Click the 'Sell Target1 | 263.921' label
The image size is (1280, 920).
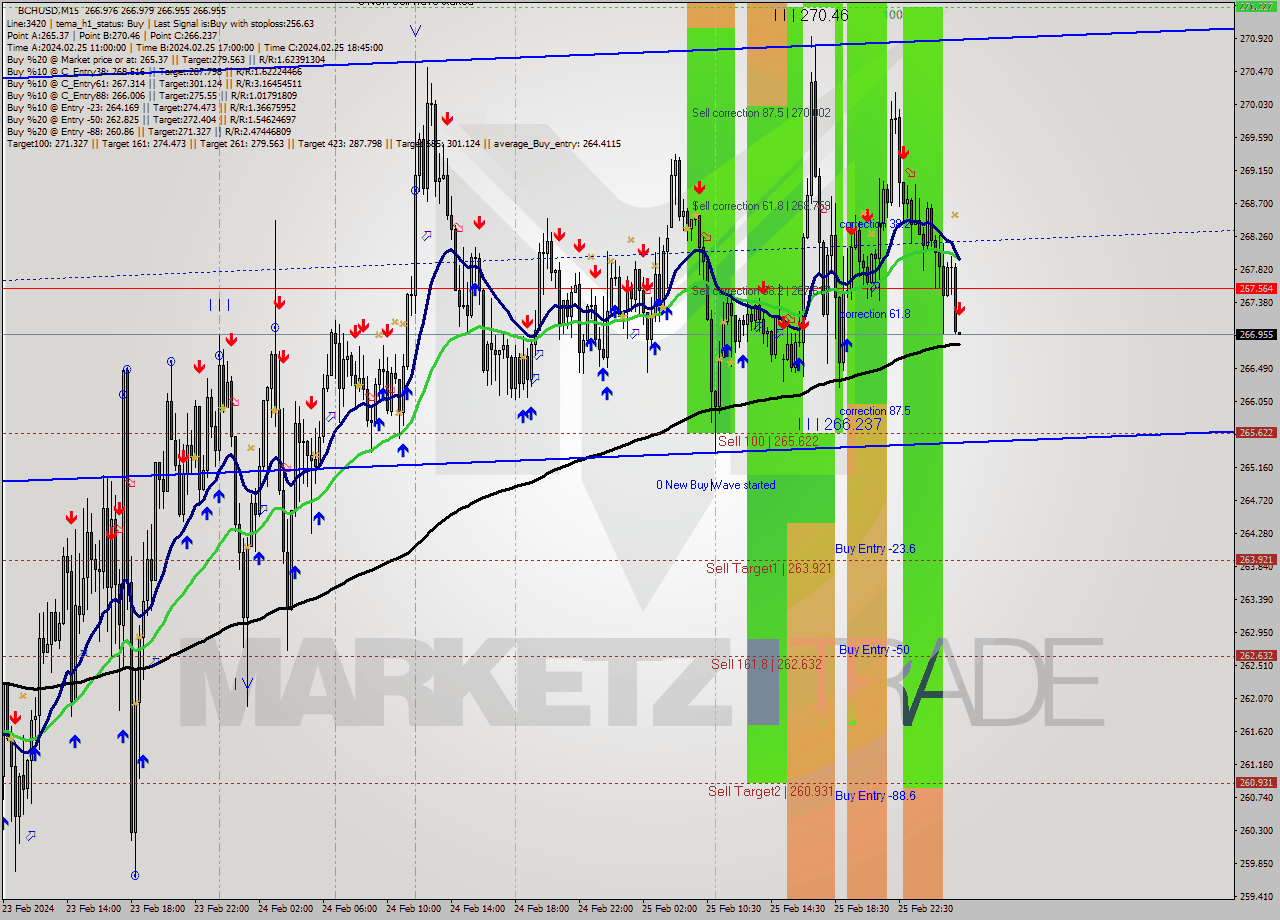tap(768, 568)
